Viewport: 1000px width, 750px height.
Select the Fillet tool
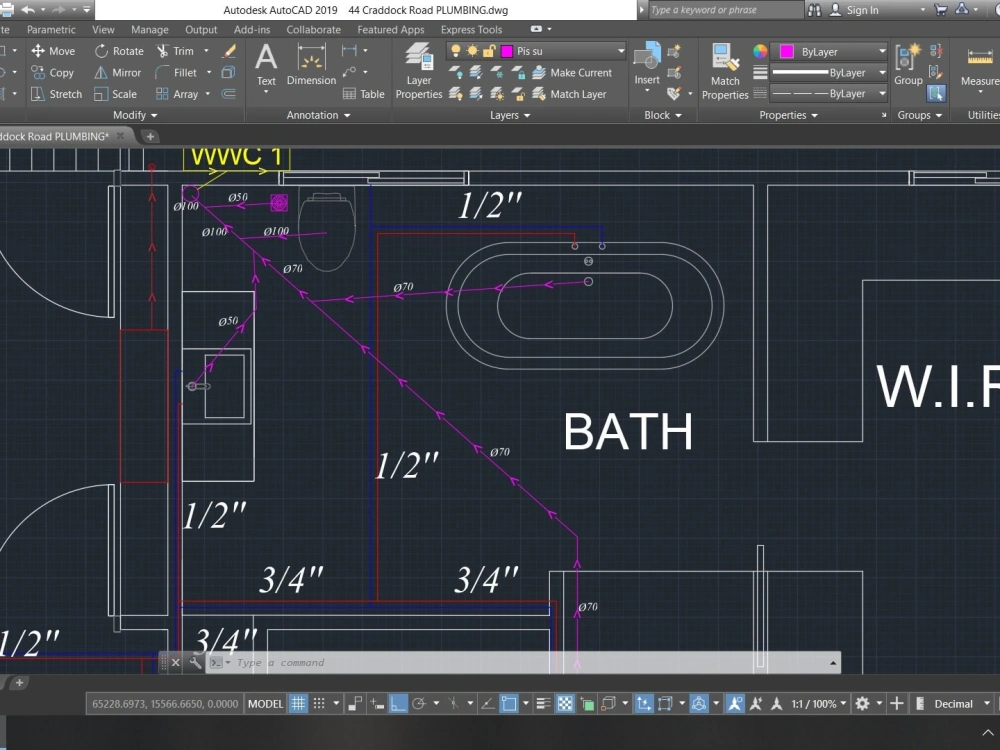[184, 72]
